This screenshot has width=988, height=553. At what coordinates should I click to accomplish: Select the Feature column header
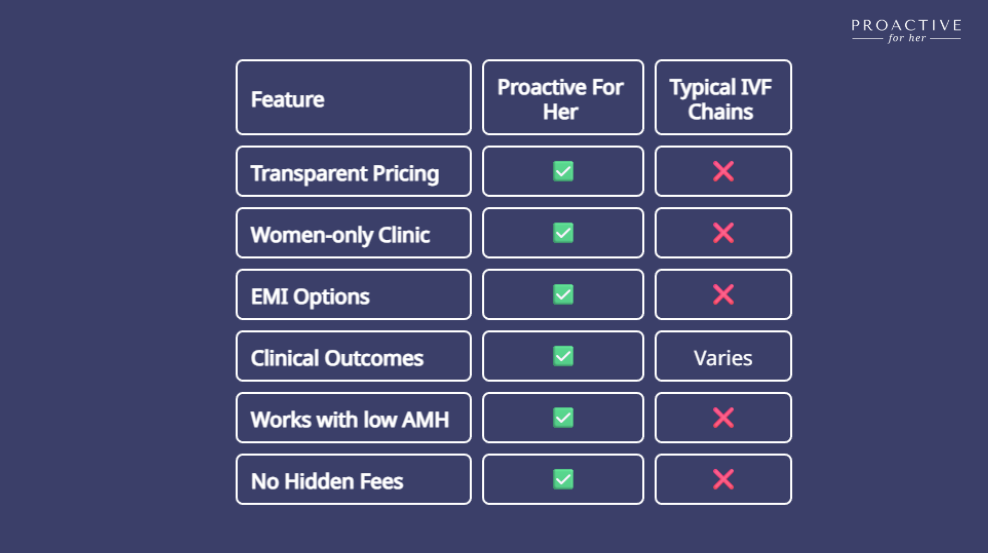[353, 98]
